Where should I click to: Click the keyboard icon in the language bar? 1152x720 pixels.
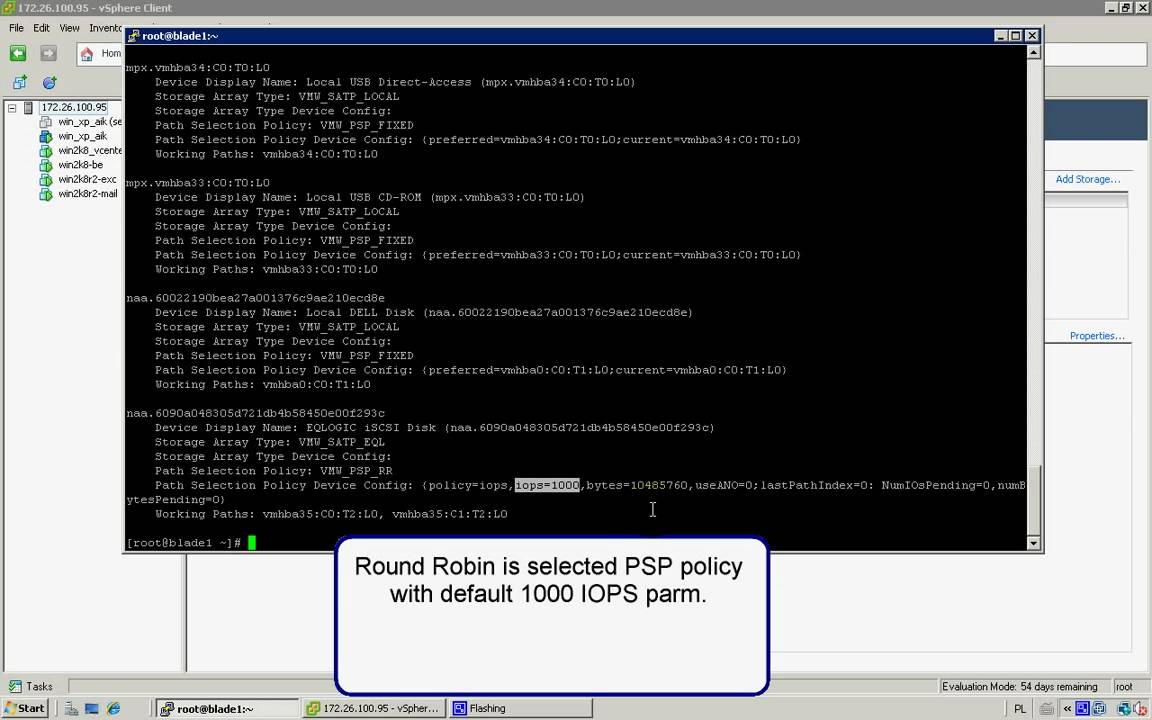tap(1047, 709)
